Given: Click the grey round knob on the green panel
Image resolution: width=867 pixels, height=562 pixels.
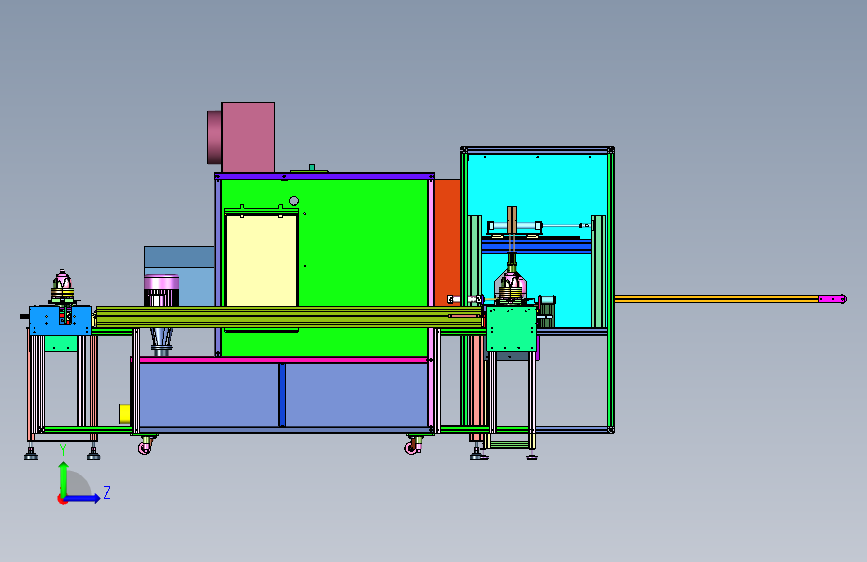Looking at the screenshot, I should tap(294, 201).
